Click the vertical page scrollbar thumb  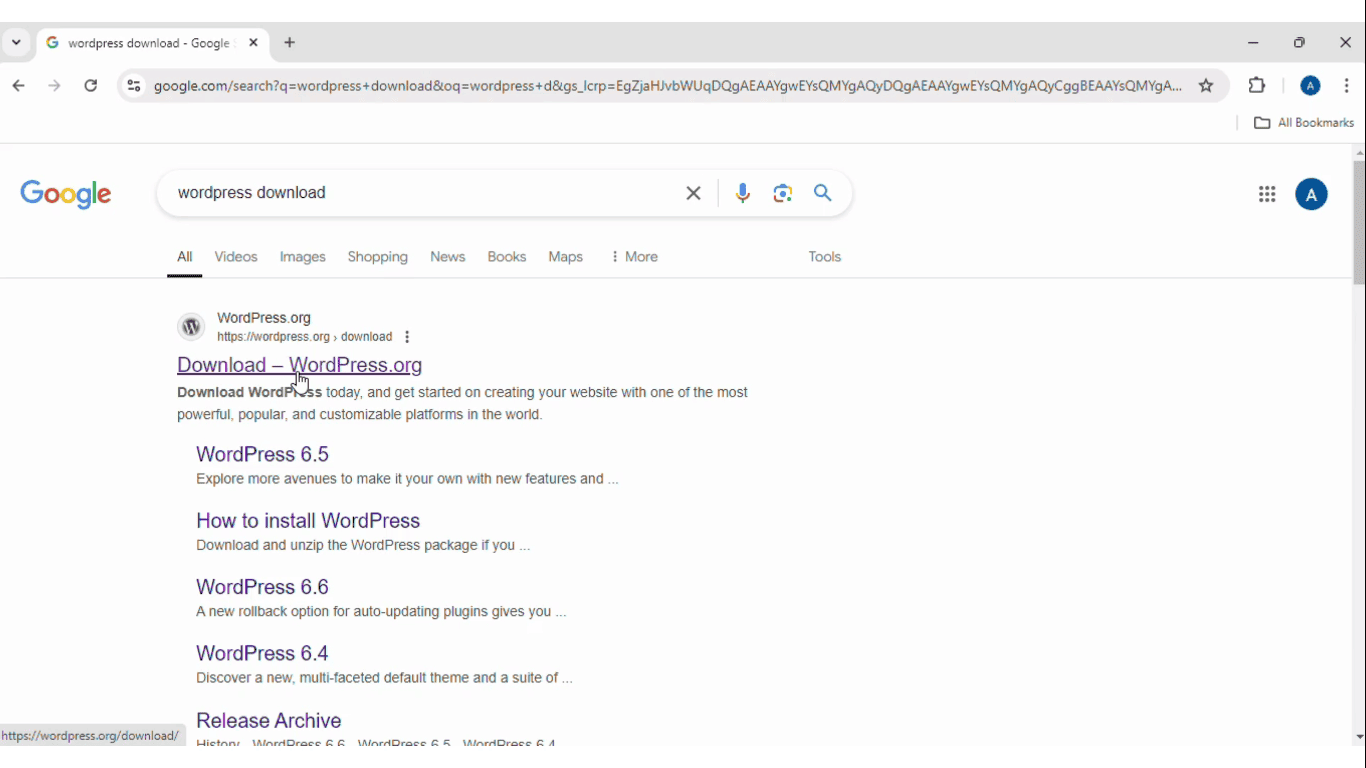pos(1359,223)
